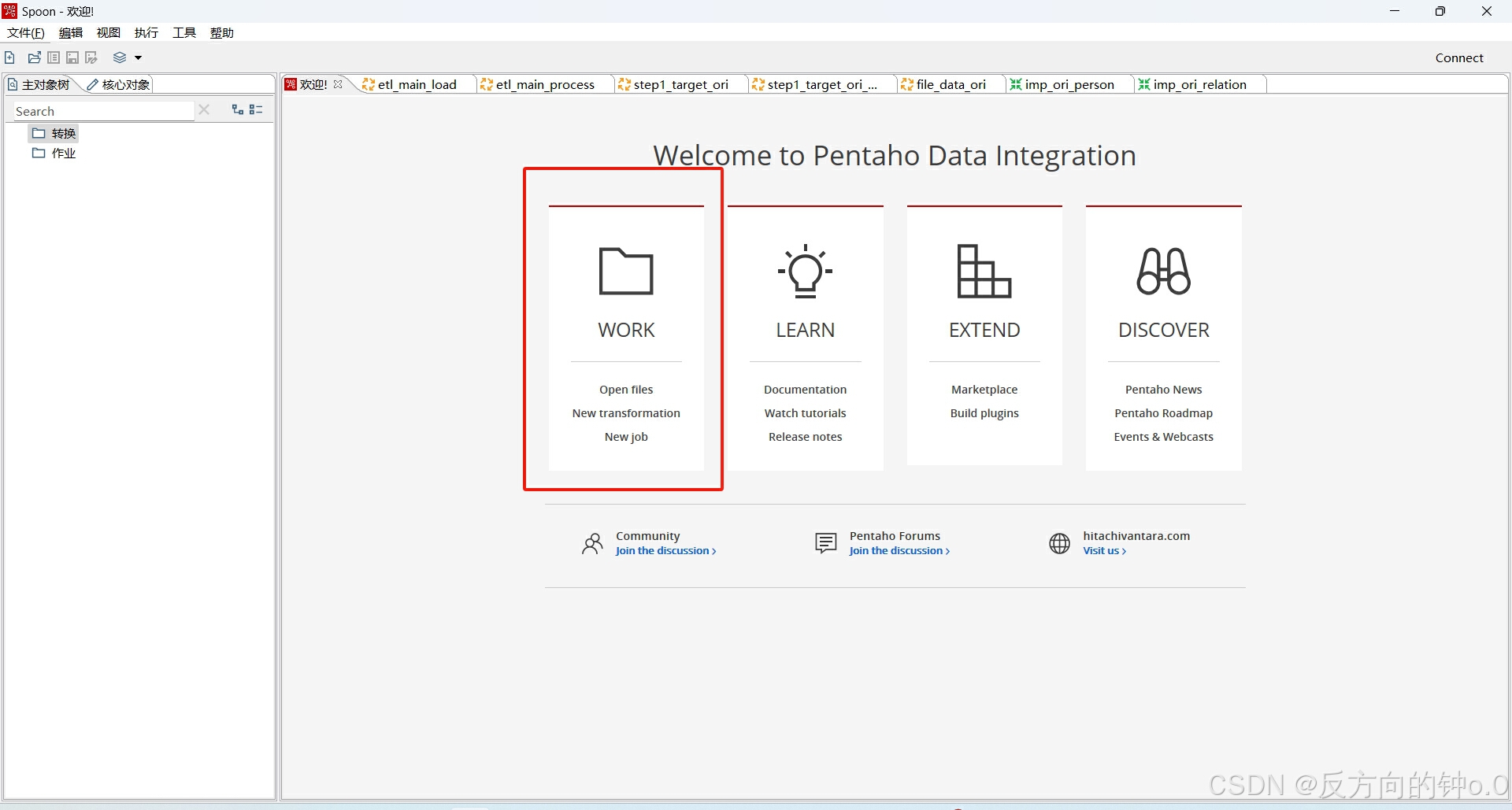Screen dimensions: 1512x810
Task: Open the Watch tutorials link
Action: [805, 413]
